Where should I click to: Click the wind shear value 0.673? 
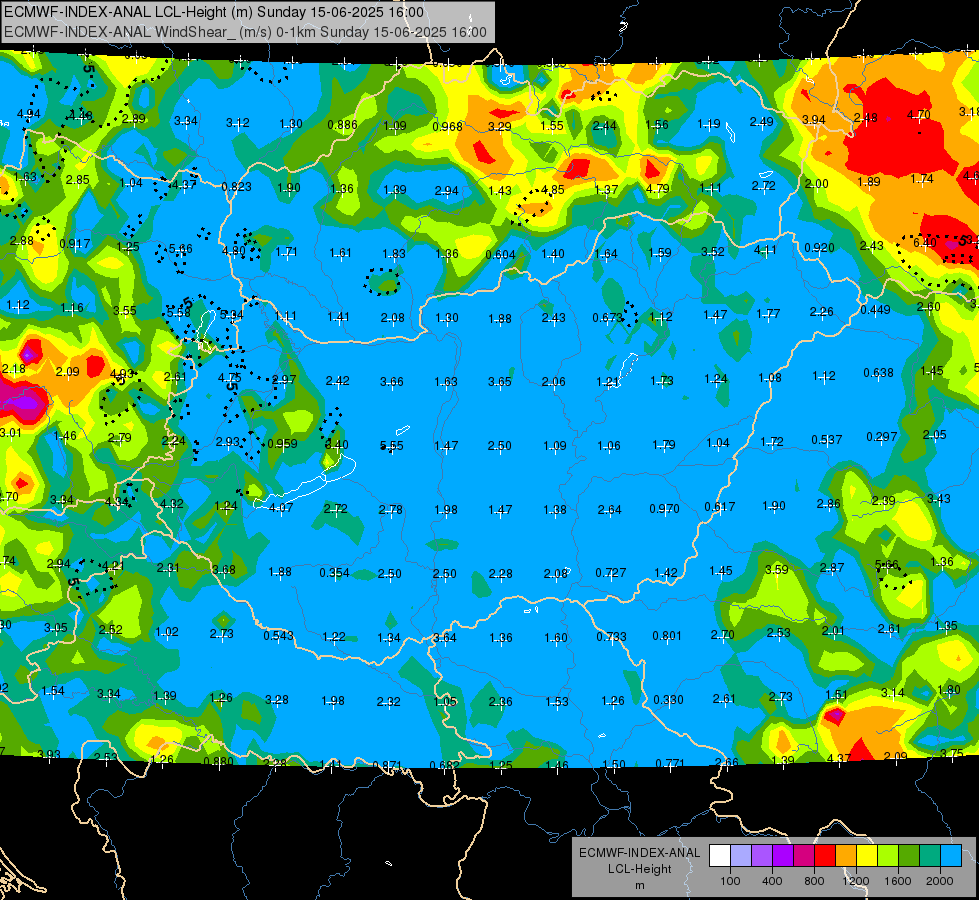[x=608, y=317]
